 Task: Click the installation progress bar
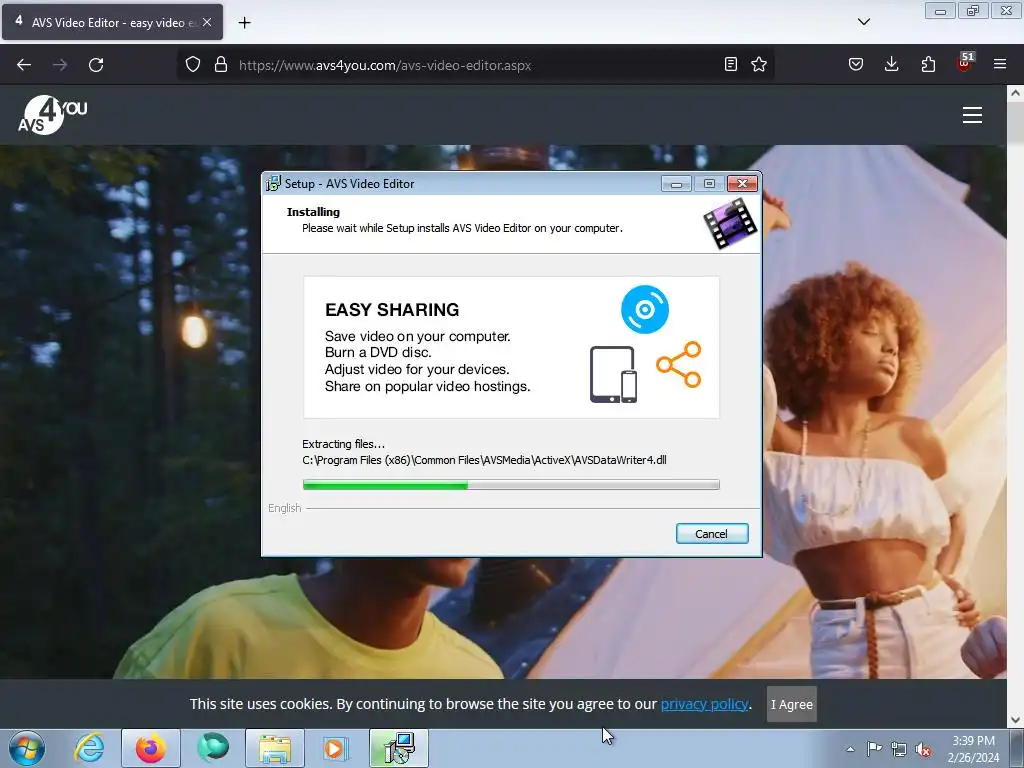pyautogui.click(x=511, y=485)
